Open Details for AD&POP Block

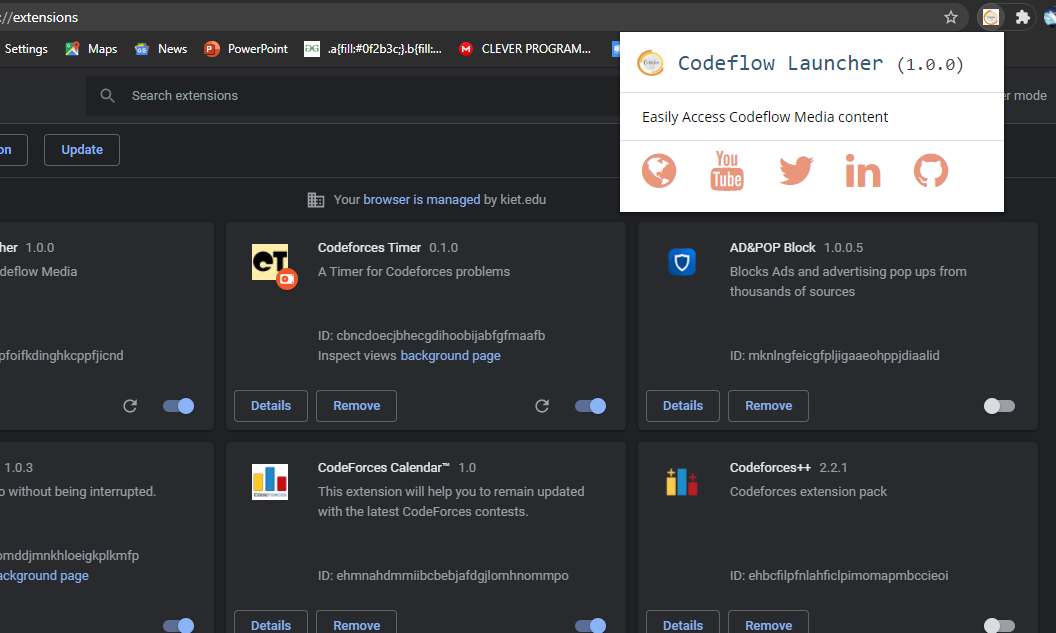[x=683, y=406]
